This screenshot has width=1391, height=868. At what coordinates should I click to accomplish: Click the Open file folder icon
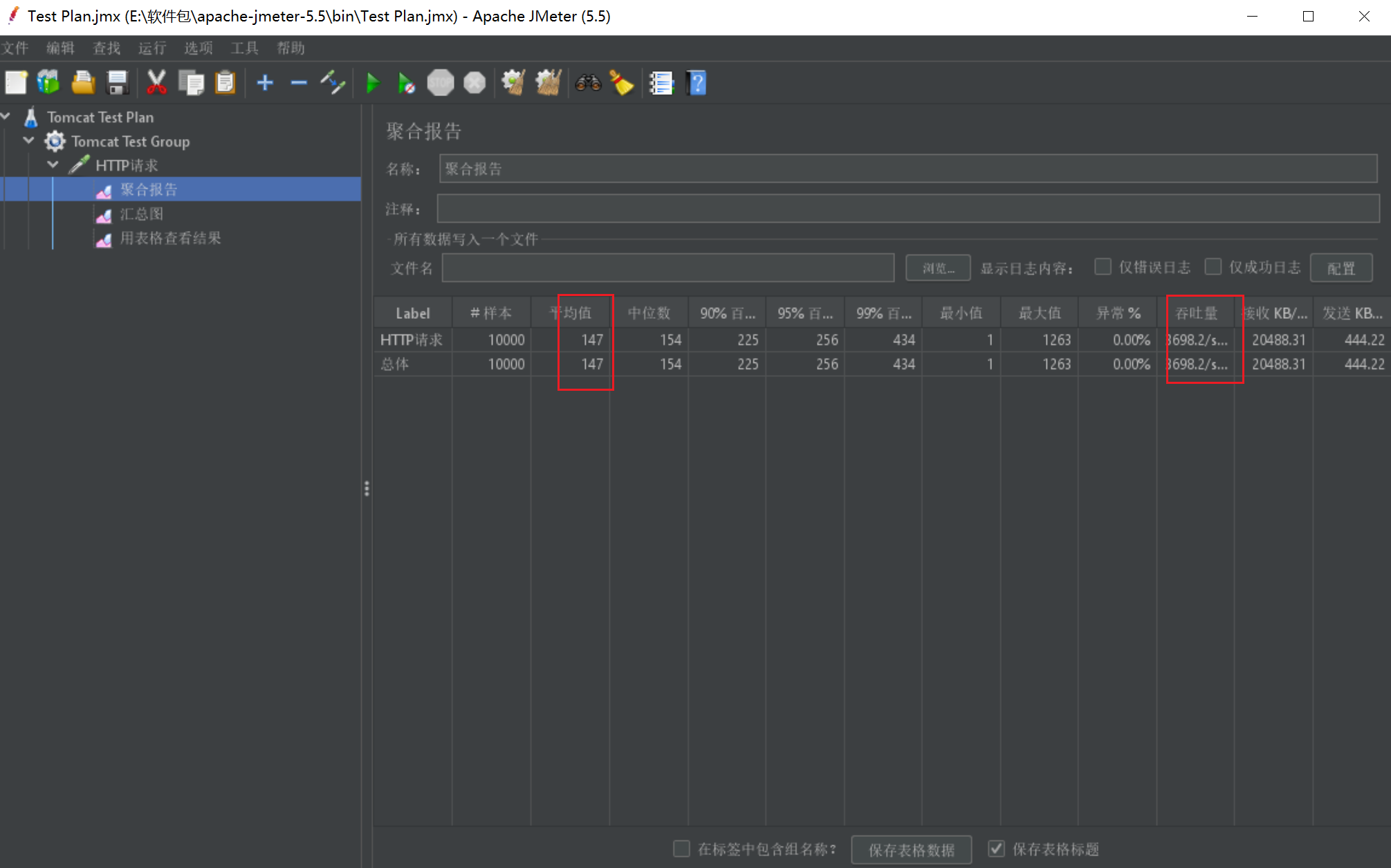[83, 83]
